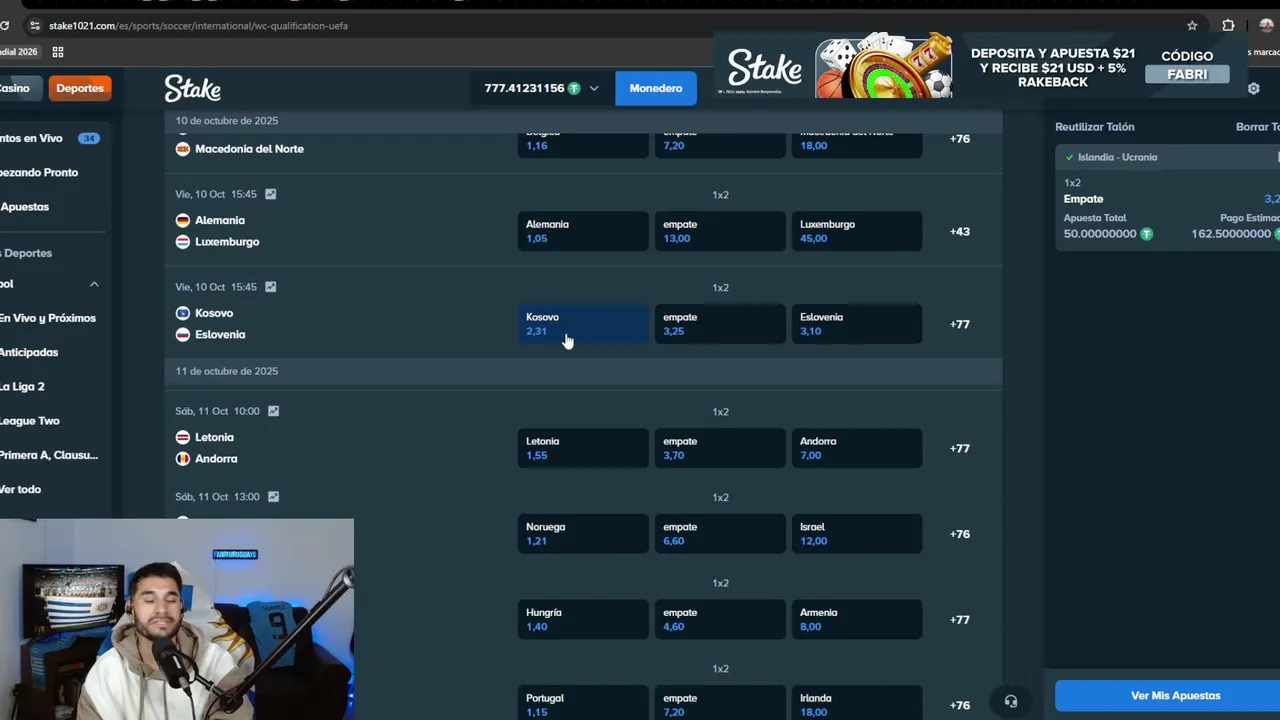Open bookmarks apps grid icon
The height and width of the screenshot is (720, 1280).
click(58, 52)
